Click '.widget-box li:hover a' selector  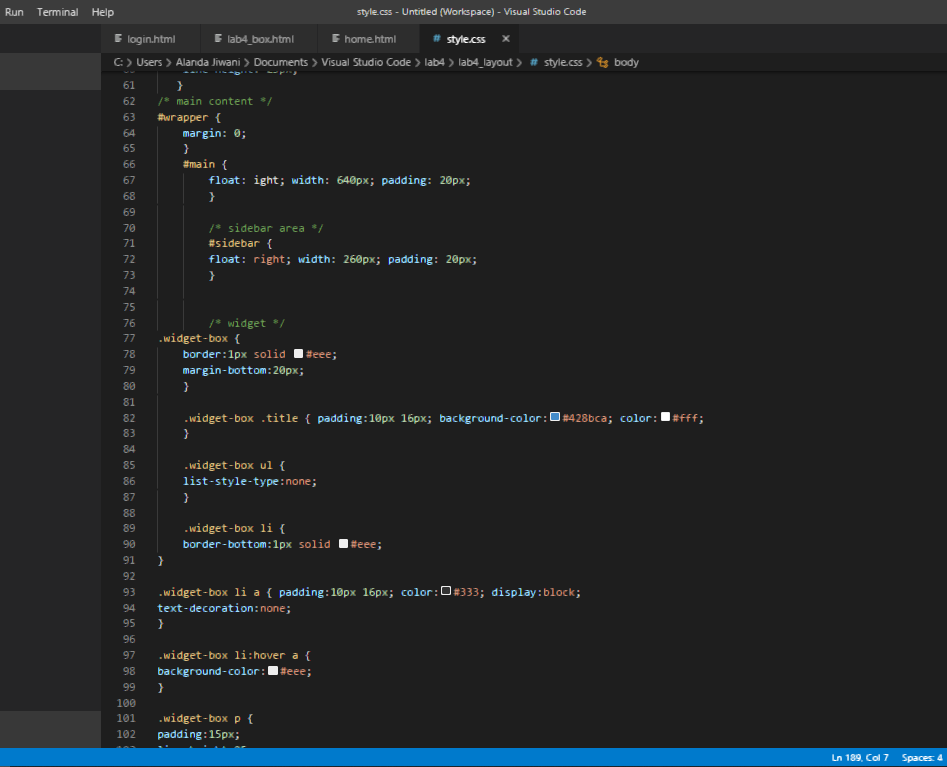(x=228, y=655)
